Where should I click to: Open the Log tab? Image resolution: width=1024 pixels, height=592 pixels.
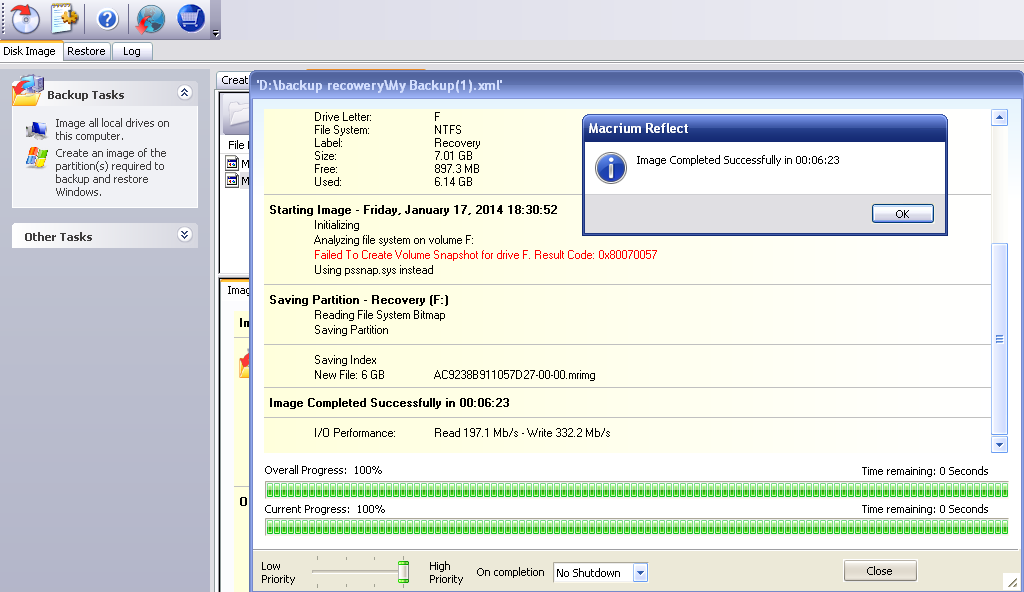click(132, 51)
